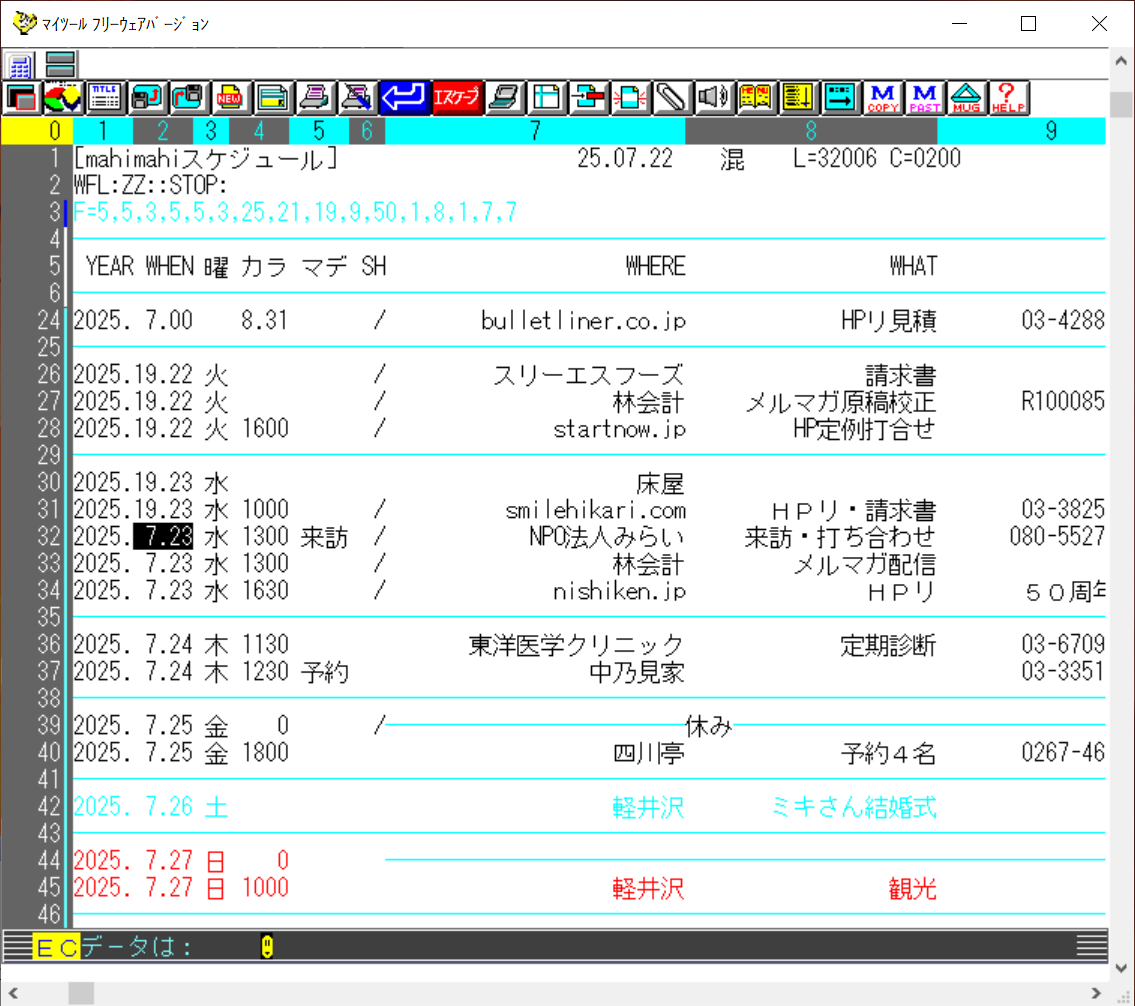Click the MUG toolbar icon

966,97
